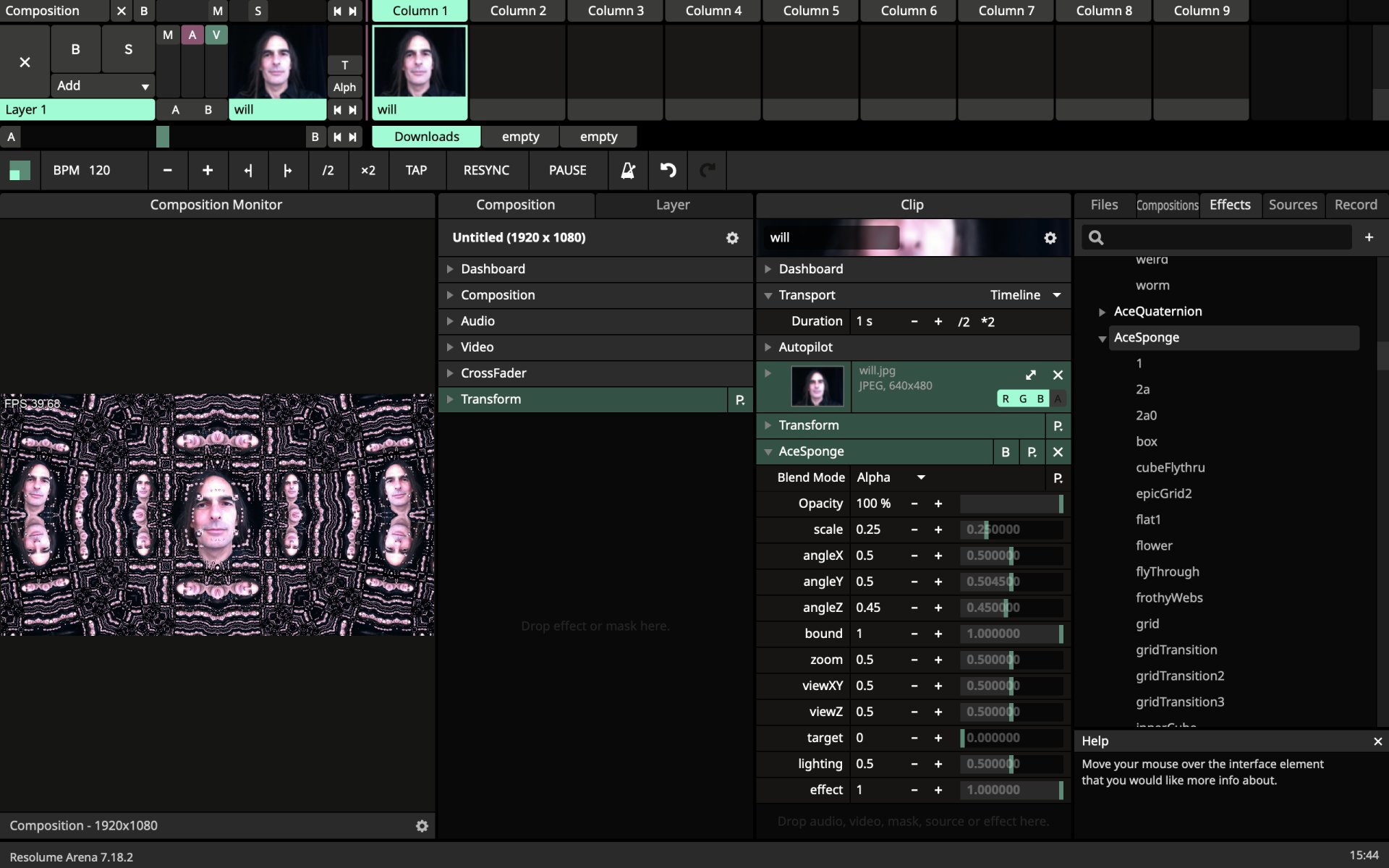Click the plus icon beside effects search
The height and width of the screenshot is (868, 1389).
[1369, 237]
